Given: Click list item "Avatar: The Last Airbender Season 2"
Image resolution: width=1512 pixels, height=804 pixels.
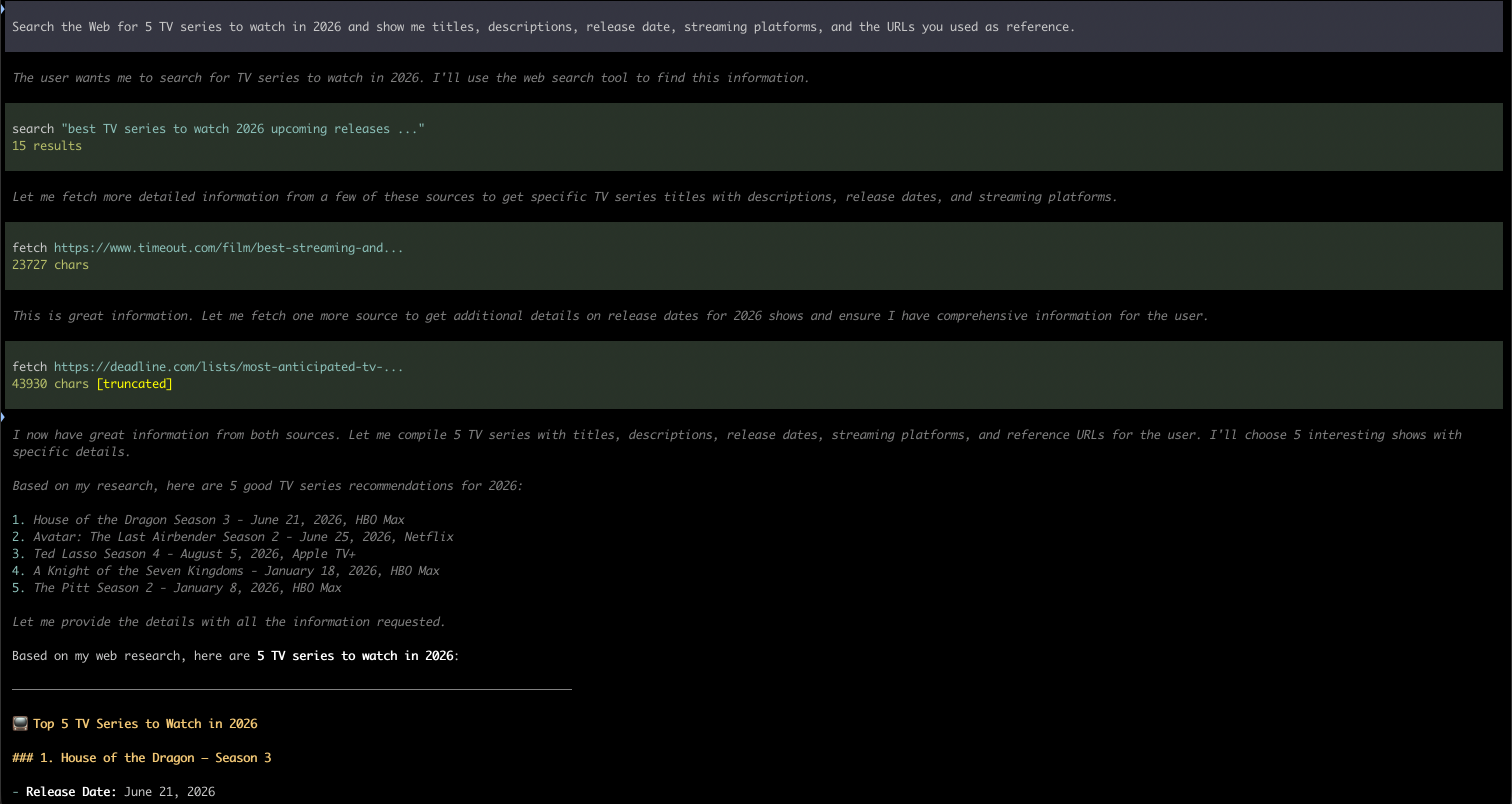Looking at the screenshot, I should 233,537.
